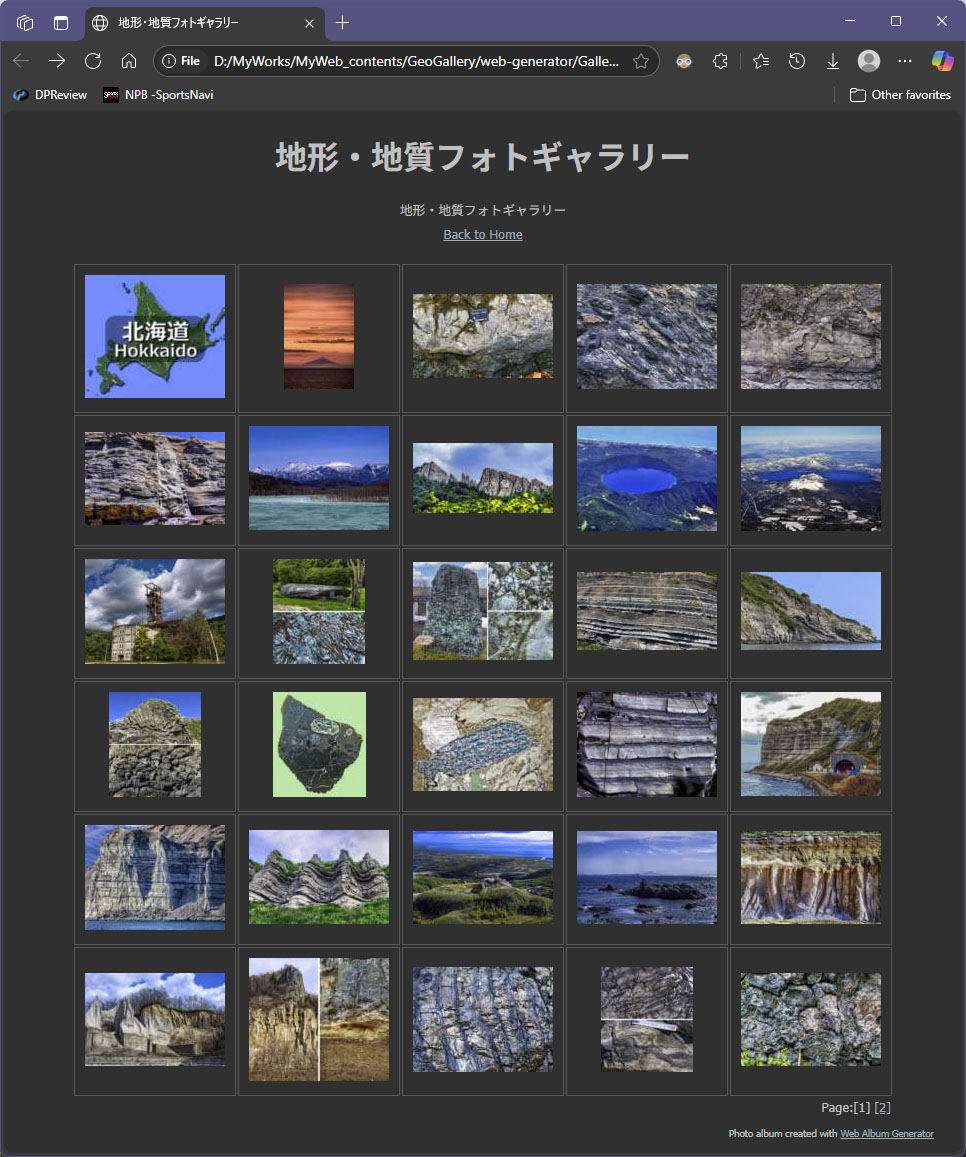Add this page to favorites with the star
The height and width of the screenshot is (1157, 966).
pos(641,61)
